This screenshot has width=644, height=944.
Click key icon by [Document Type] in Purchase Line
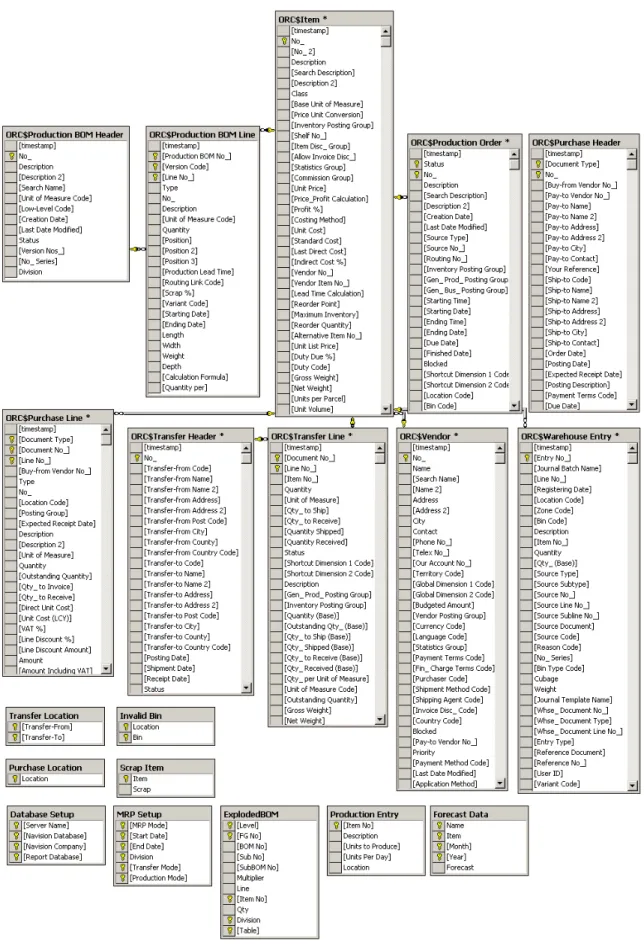pos(11,439)
